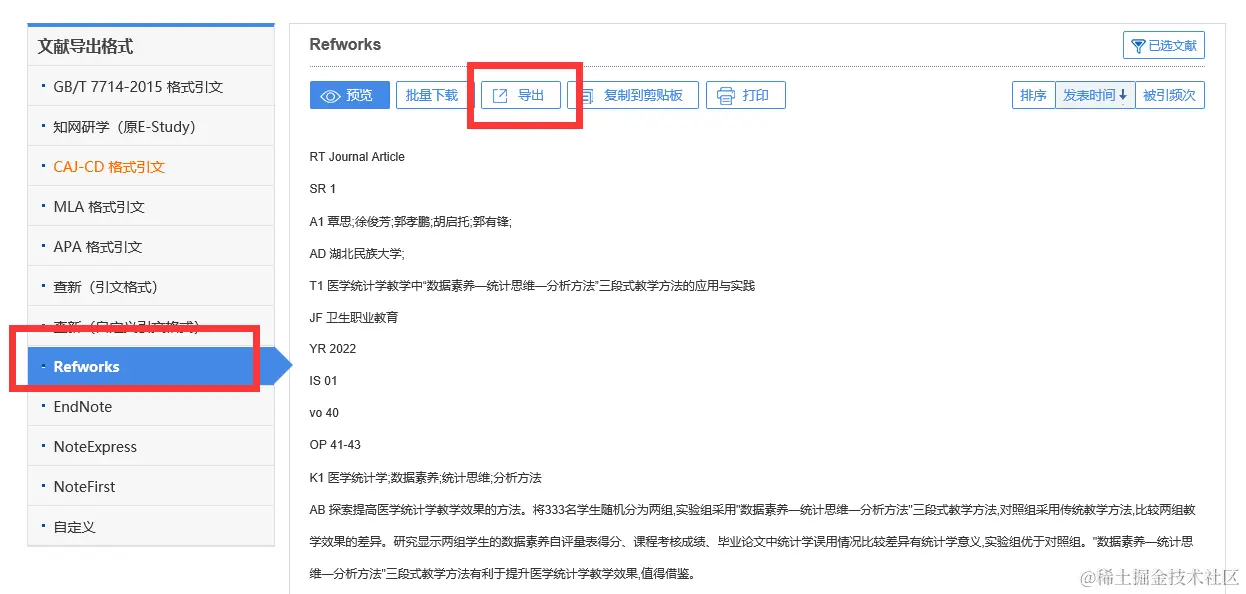The height and width of the screenshot is (594, 1246).
Task: Click the 'JF 卫生职业教育' journal line
Action: 354,317
